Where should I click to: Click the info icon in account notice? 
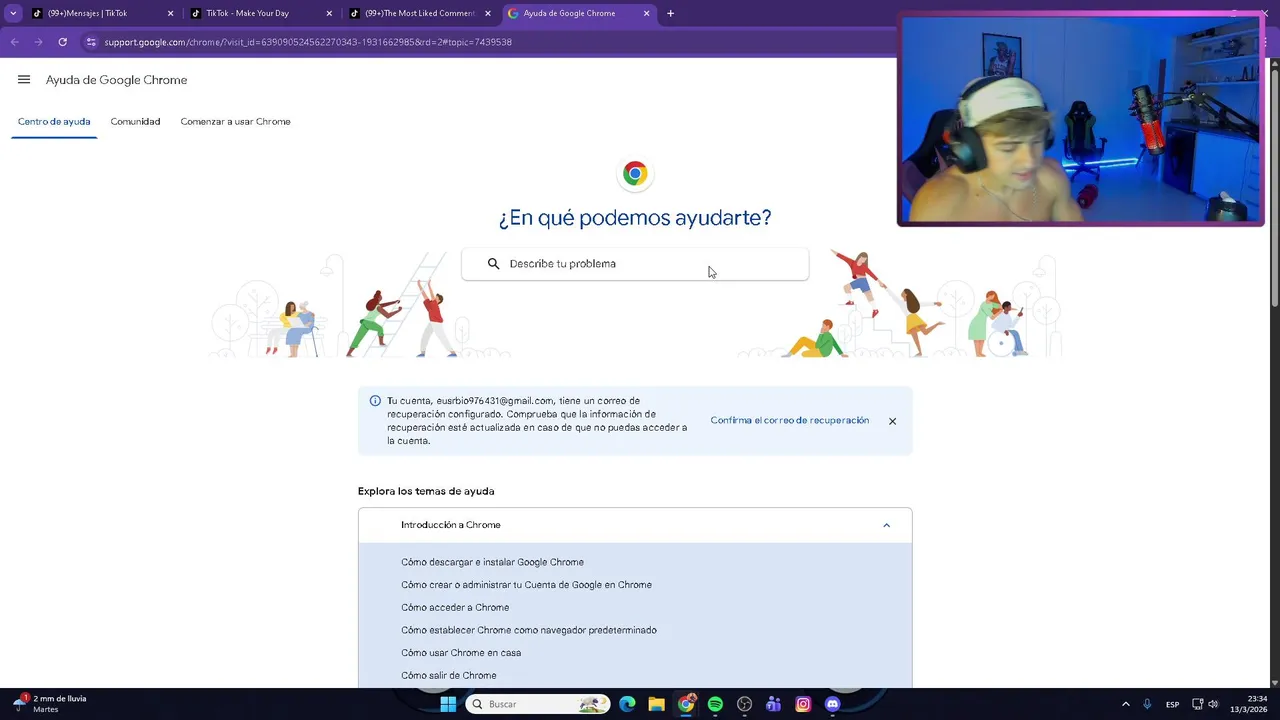[x=375, y=401]
